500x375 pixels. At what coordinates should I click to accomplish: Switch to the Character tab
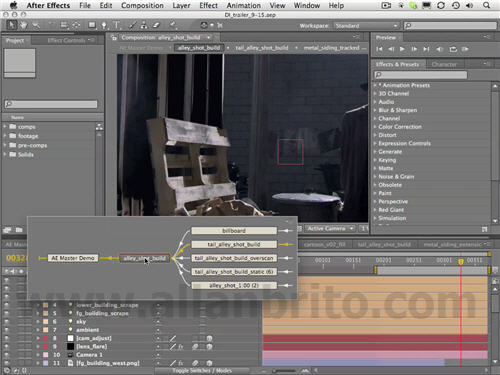[444, 64]
